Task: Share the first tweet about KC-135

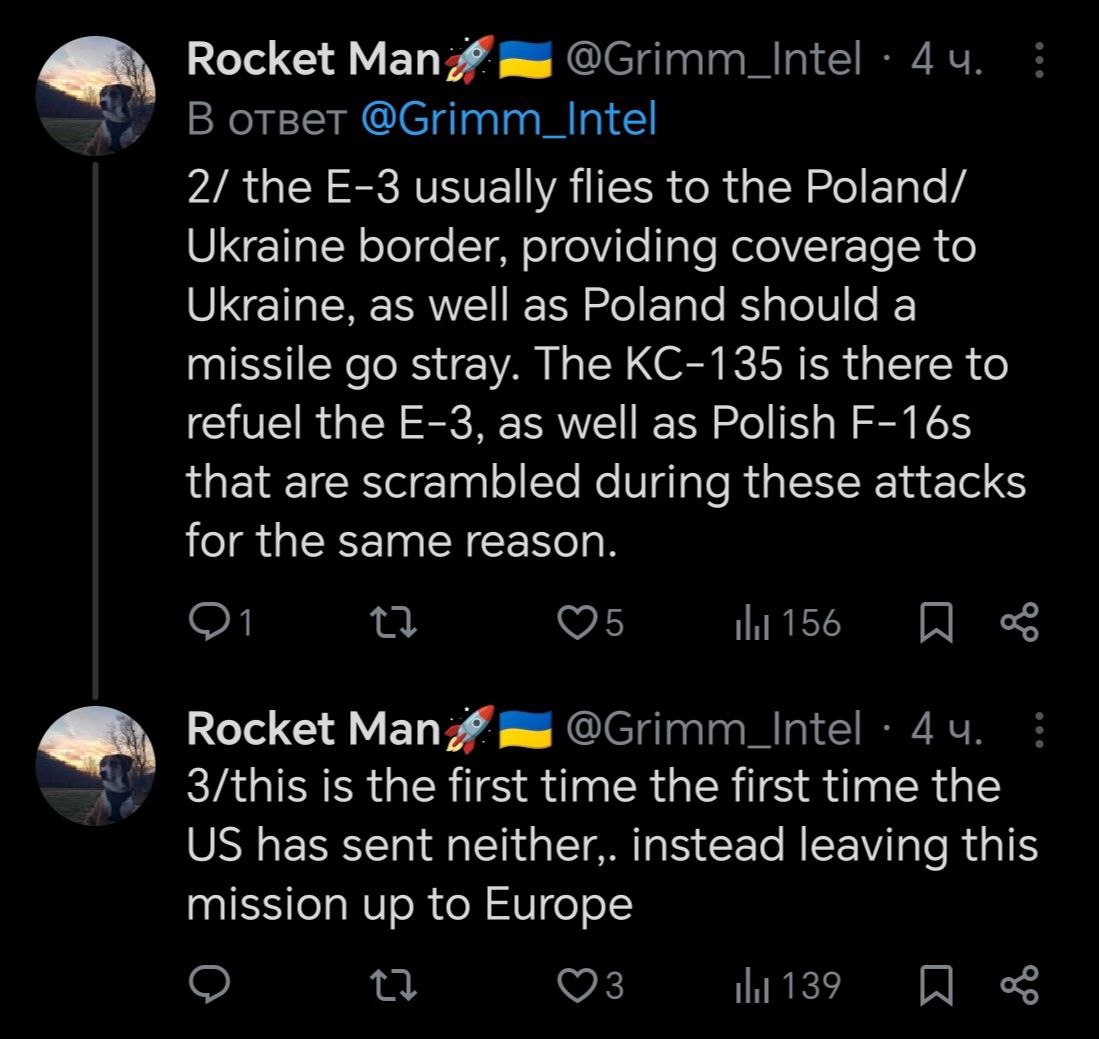Action: point(1020,624)
